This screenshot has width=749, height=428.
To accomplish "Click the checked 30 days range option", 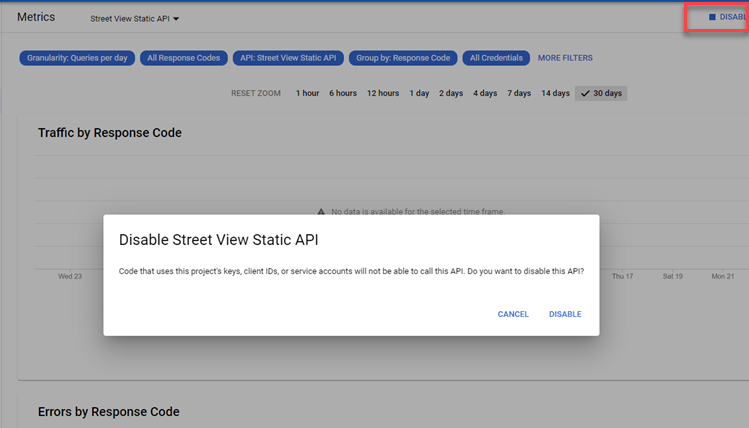I will point(601,93).
